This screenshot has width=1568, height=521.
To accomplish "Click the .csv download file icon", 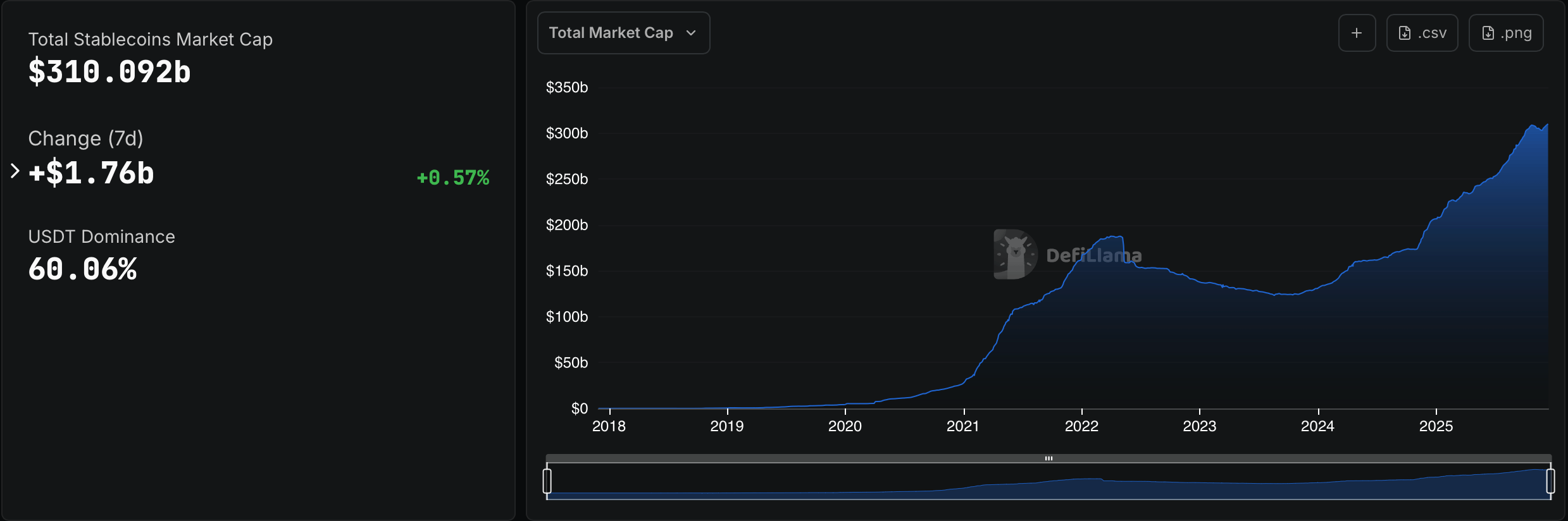I will 1405,33.
